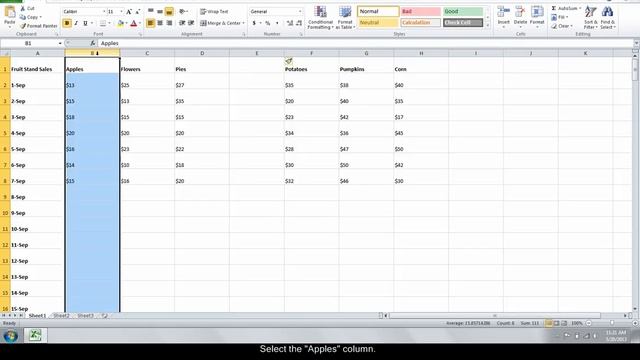Enable Wrap Text
The image size is (640, 360).
pos(214,12)
